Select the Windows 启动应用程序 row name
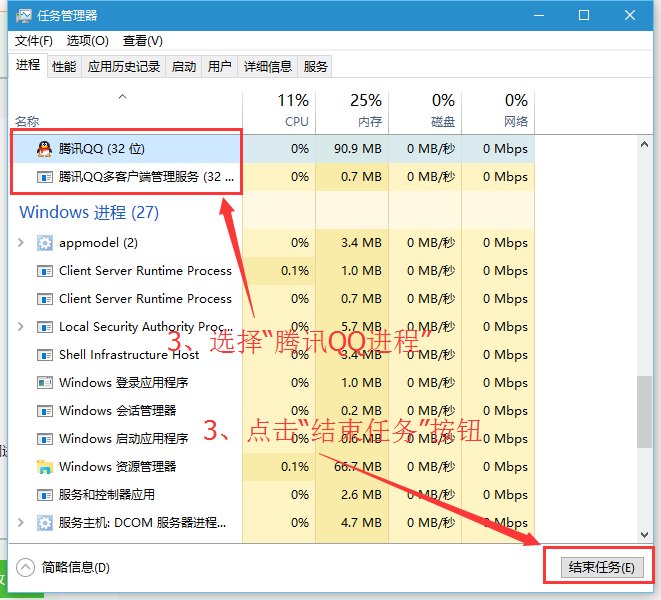 (x=124, y=439)
